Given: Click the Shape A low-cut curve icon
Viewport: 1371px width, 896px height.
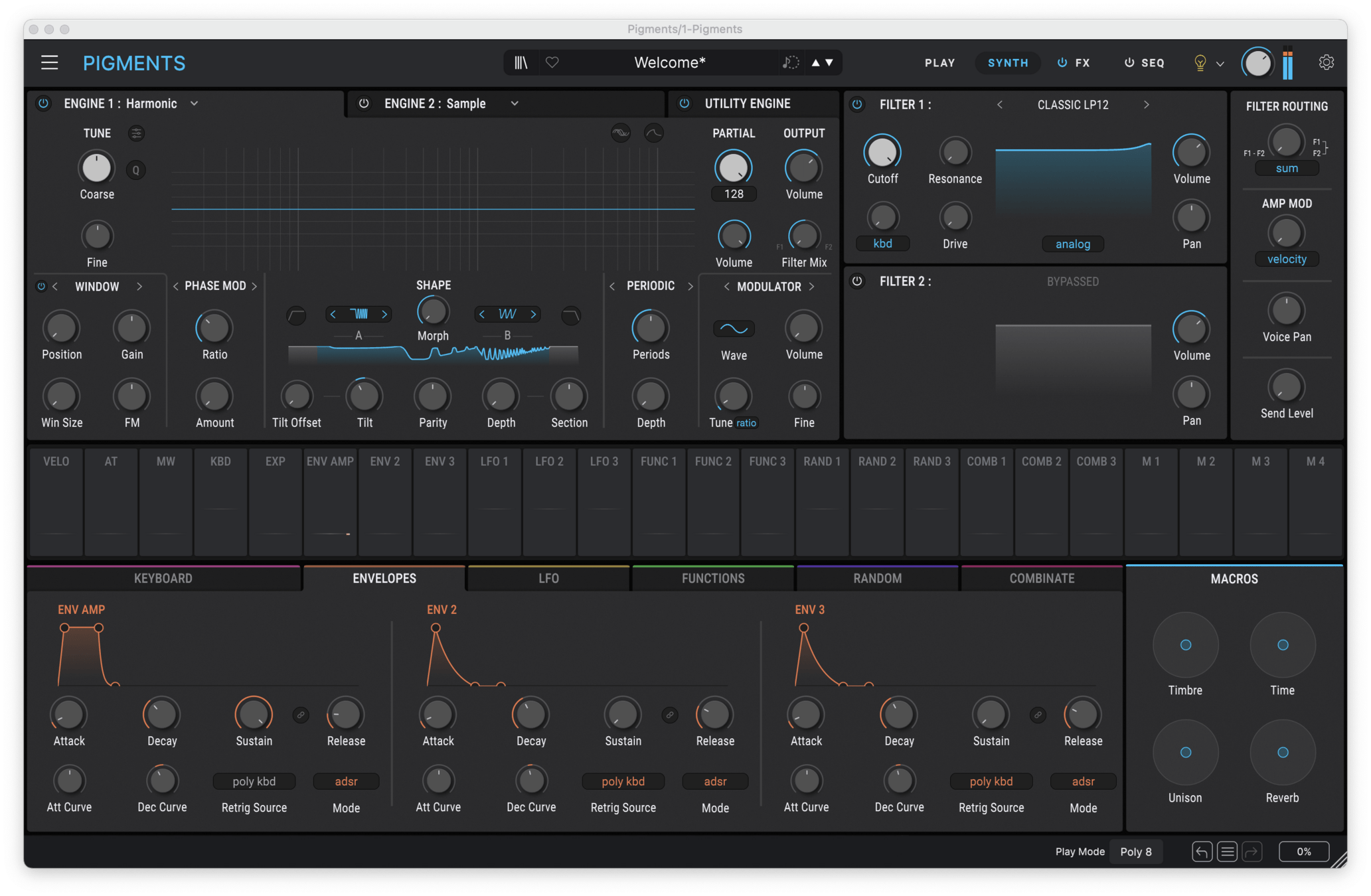Looking at the screenshot, I should point(296,315).
